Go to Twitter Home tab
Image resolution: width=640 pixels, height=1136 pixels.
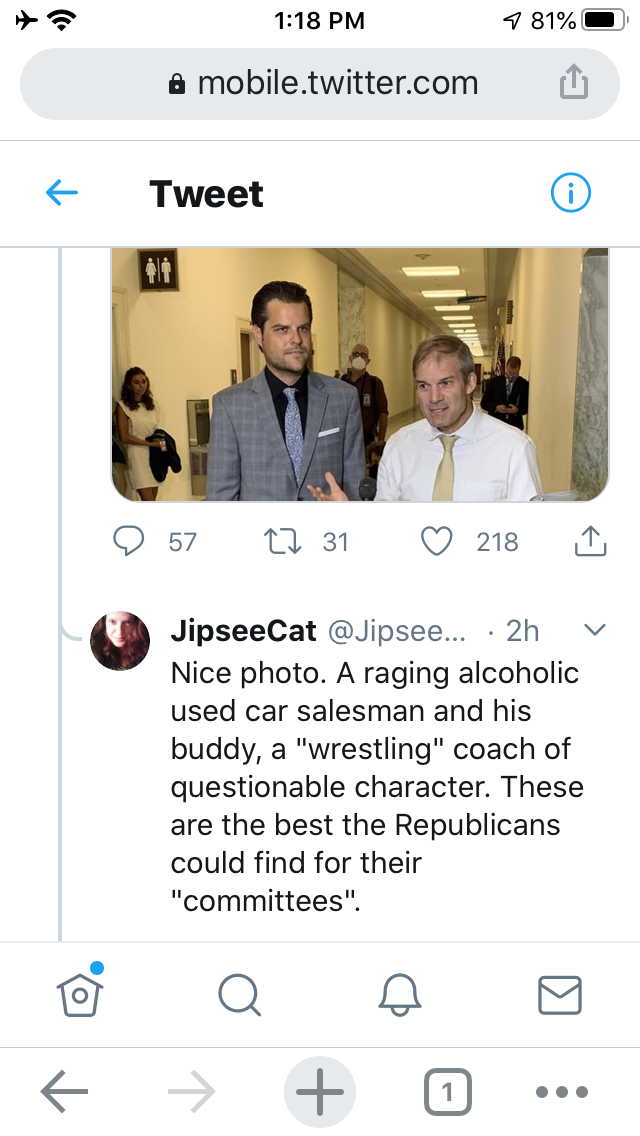point(81,993)
